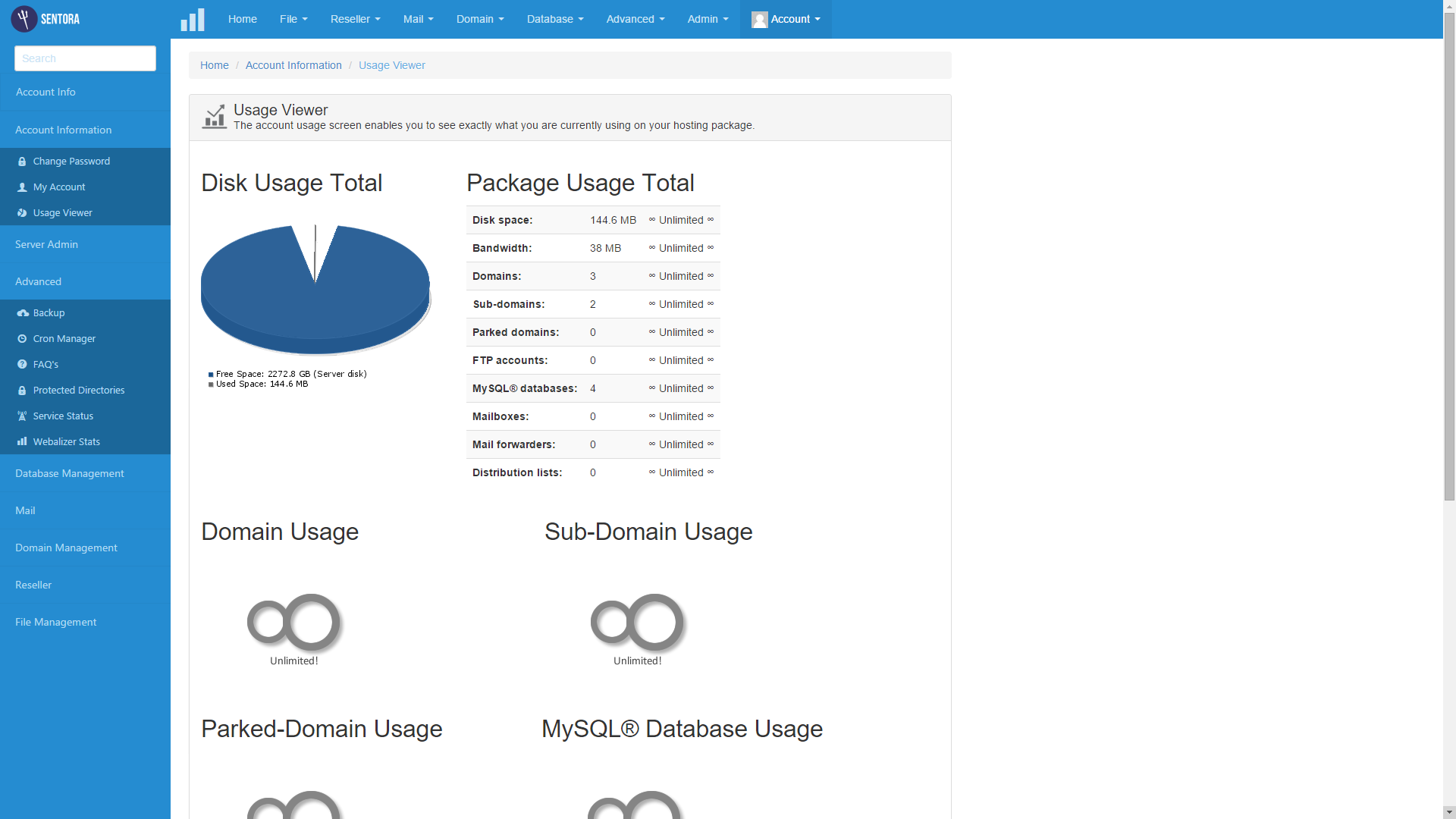This screenshot has width=1456, height=819.
Task: Click the Domain Usage infinity graphic
Action: [x=295, y=623]
